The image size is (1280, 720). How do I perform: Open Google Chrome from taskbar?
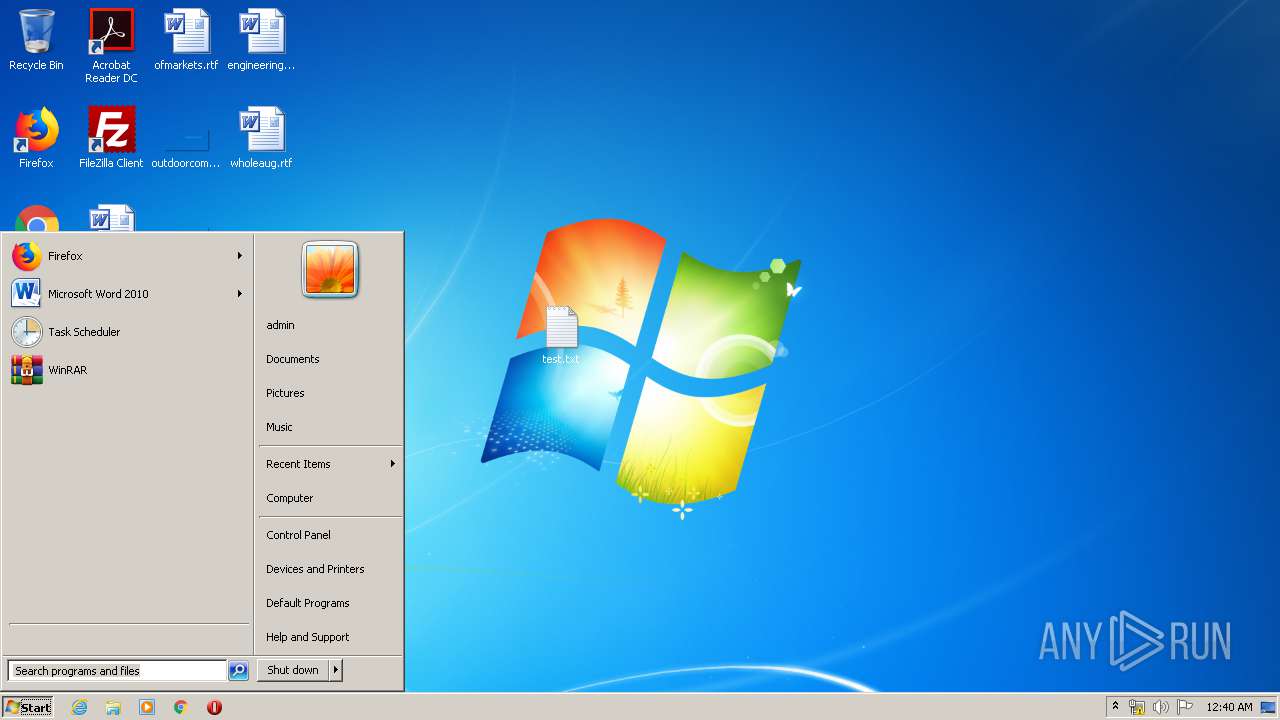(x=181, y=707)
